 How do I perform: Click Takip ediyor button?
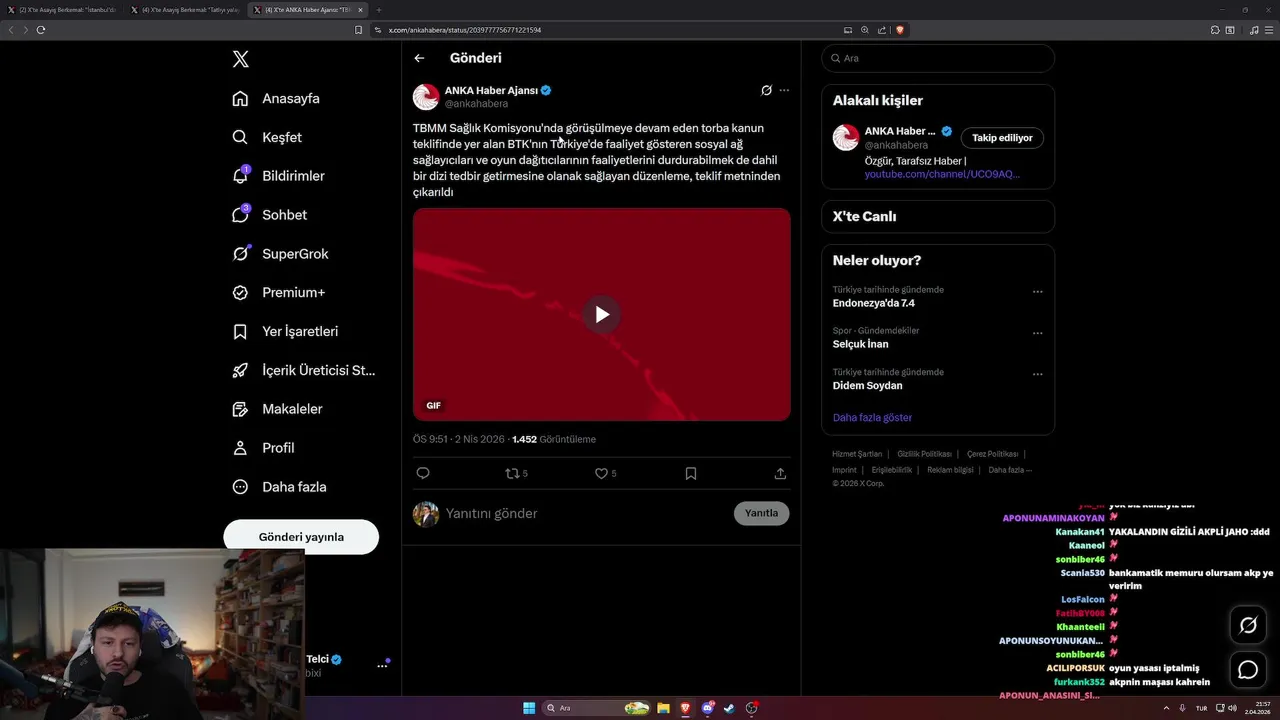(1002, 138)
